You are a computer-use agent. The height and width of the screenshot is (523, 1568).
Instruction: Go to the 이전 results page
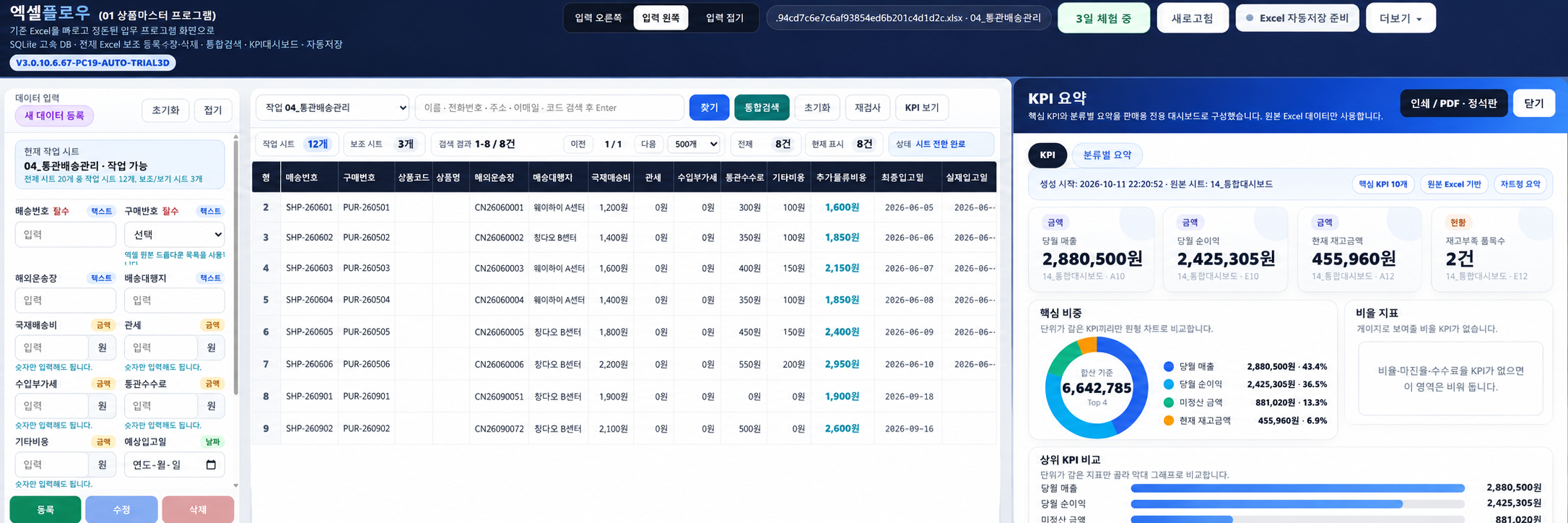[x=578, y=144]
